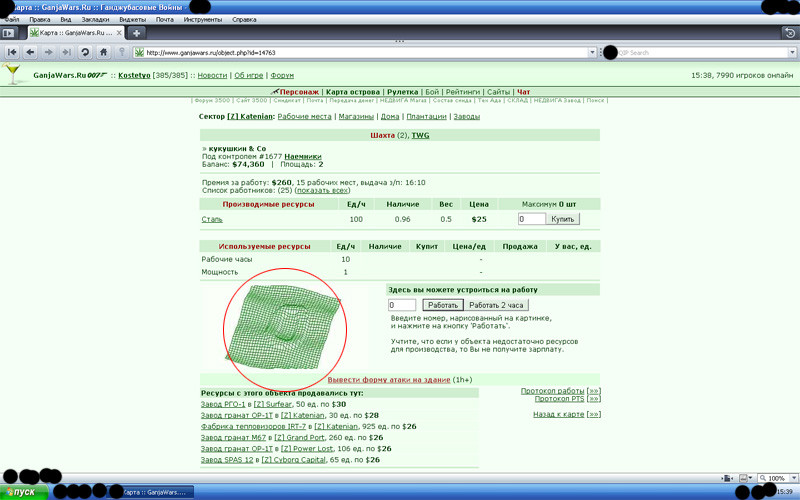The image size is (800, 500).
Task: Click the Rewind to first page icon
Action: point(12,52)
